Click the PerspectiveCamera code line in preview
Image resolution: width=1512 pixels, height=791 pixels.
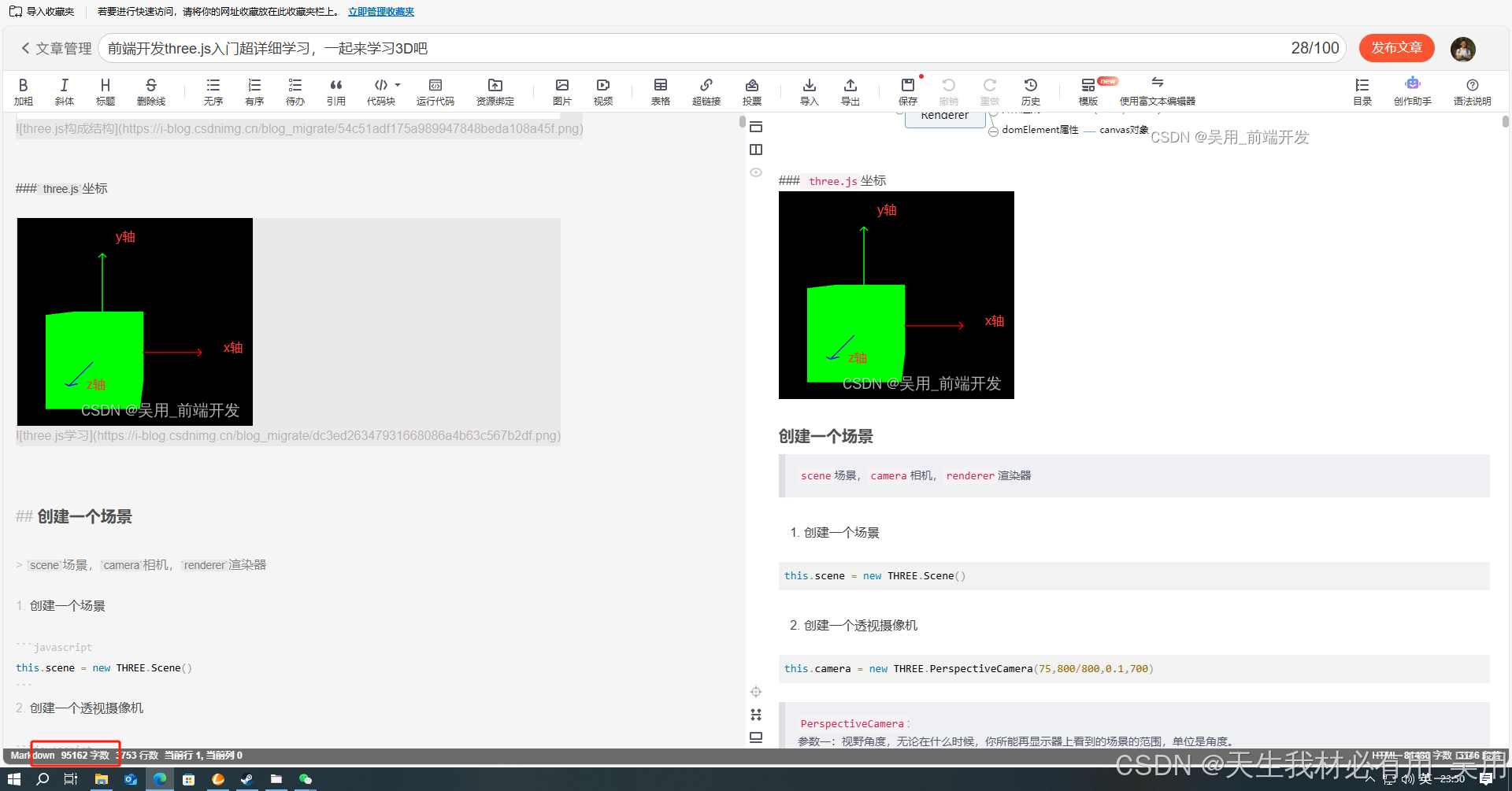[x=969, y=669]
